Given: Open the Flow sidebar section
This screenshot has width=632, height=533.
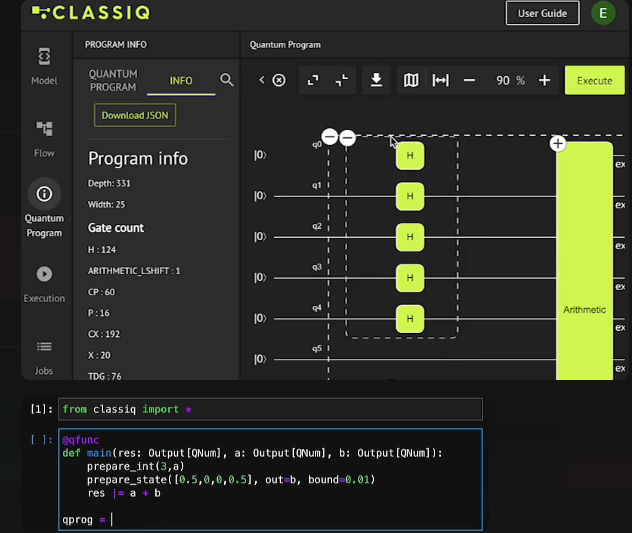Looking at the screenshot, I should point(44,139).
